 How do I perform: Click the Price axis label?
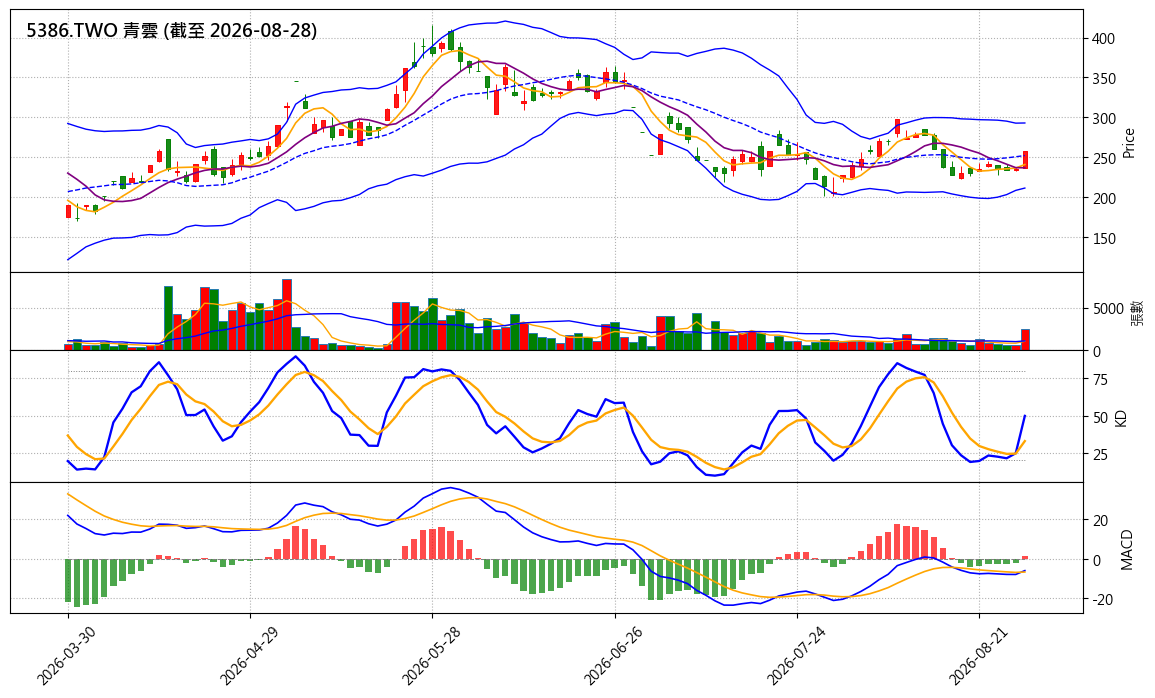pos(1128,143)
